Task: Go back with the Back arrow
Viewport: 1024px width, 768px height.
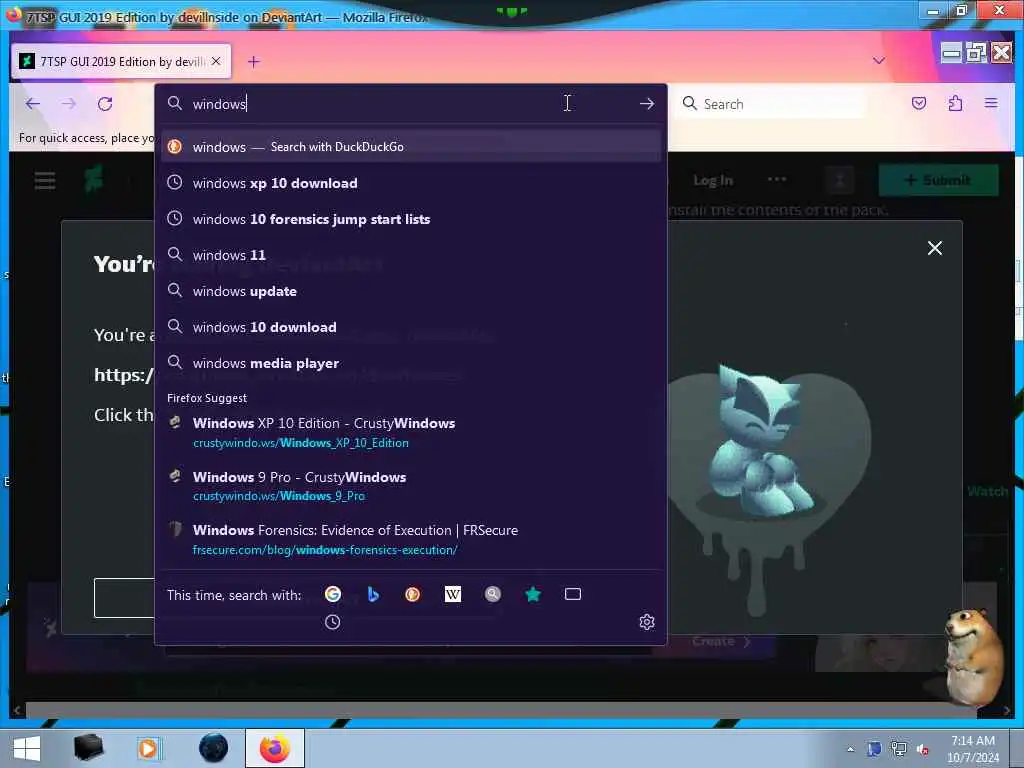Action: (33, 103)
